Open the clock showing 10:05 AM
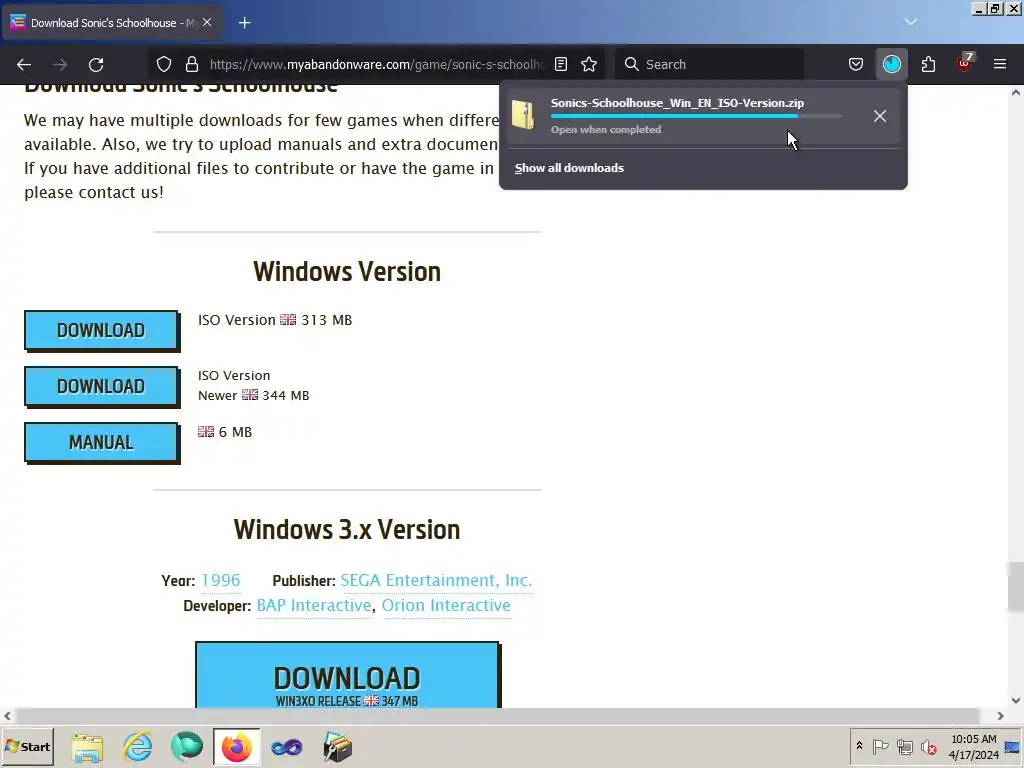Screen dimensions: 1024x768 [x=974, y=746]
